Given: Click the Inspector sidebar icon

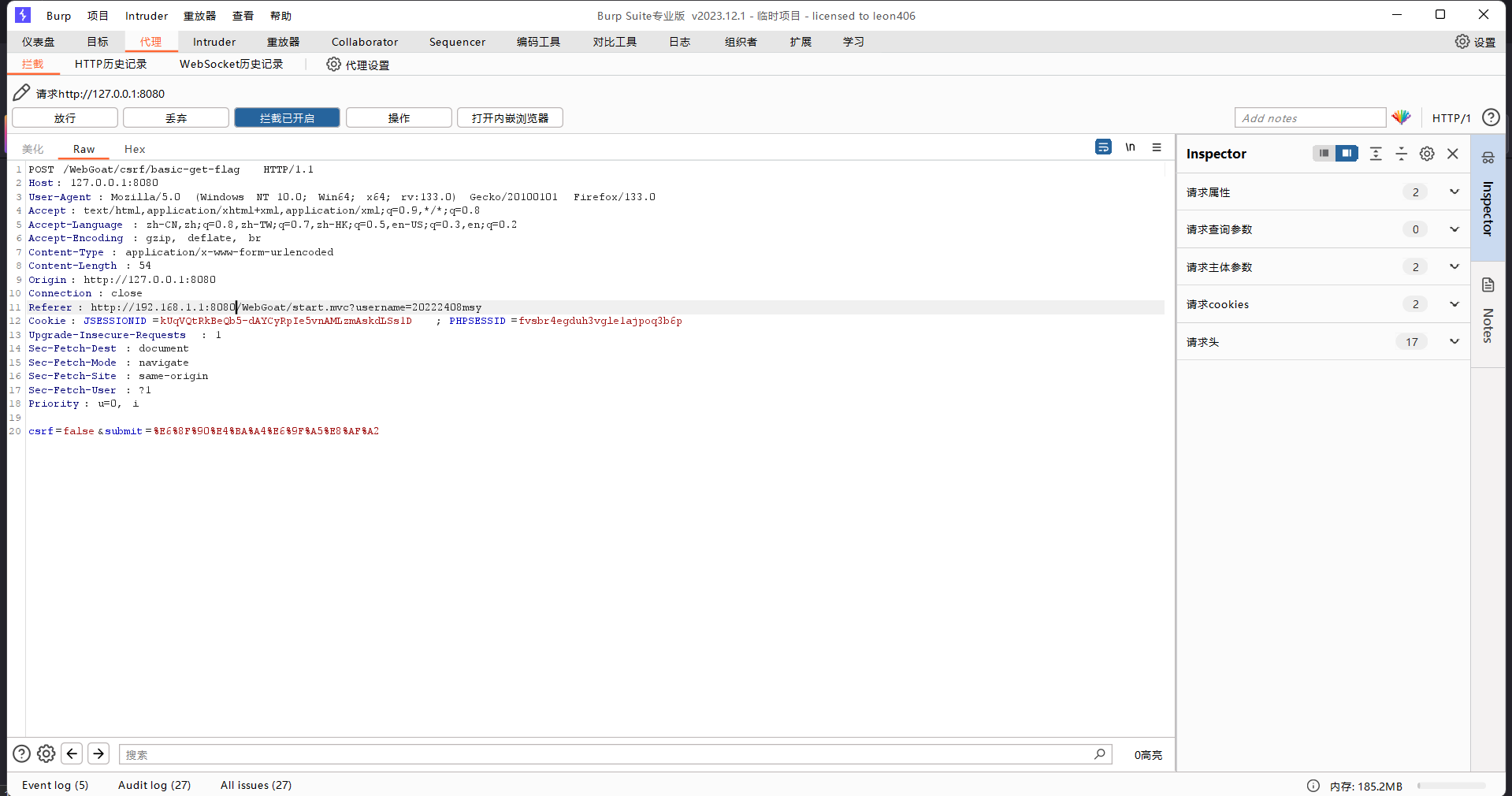Looking at the screenshot, I should [x=1488, y=158].
